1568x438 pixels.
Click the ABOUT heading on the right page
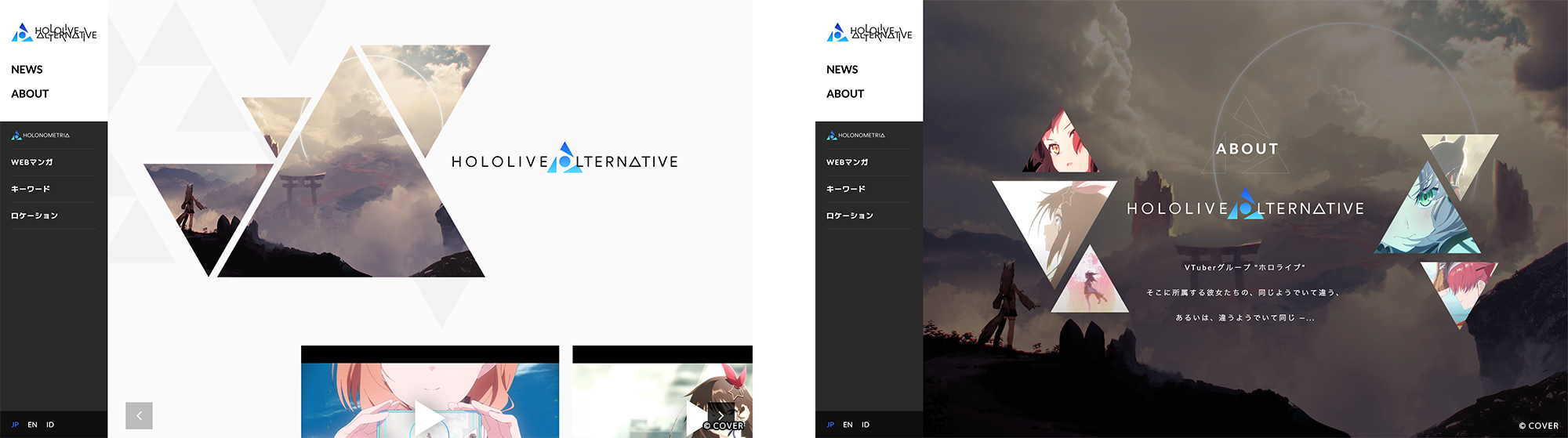pyautogui.click(x=1247, y=149)
